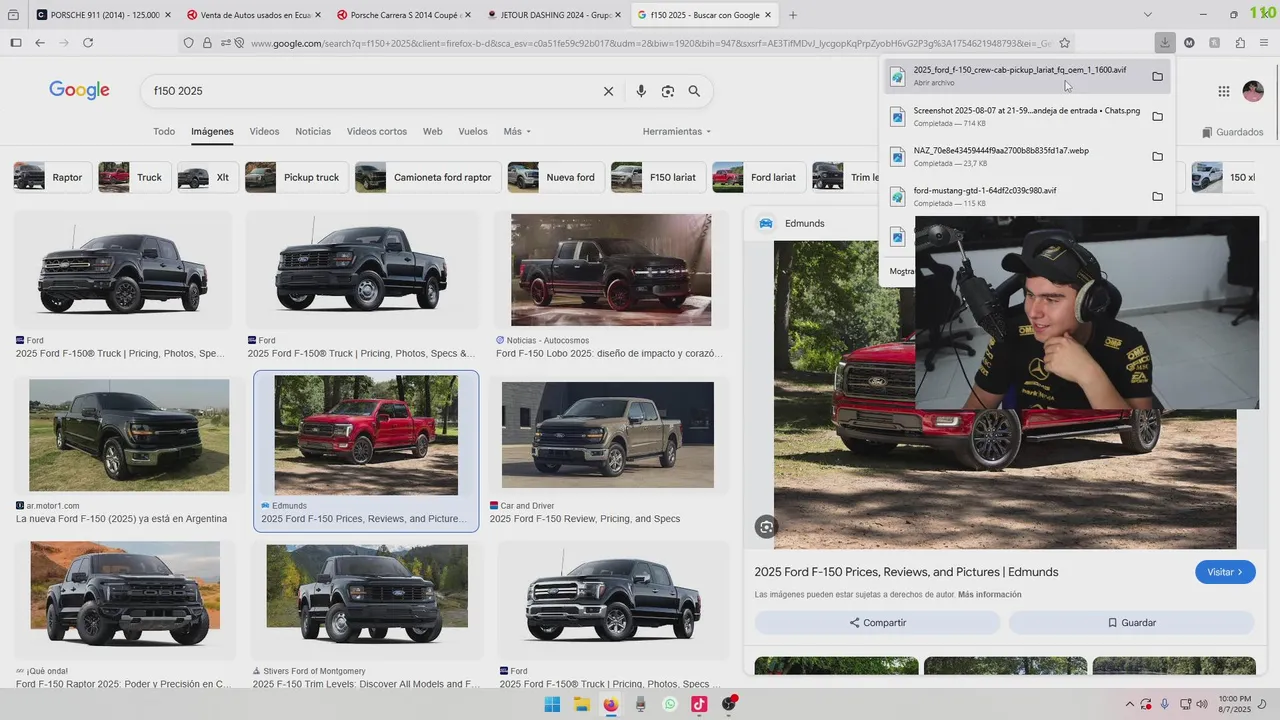
Task: Switch to JETOUR DASHING 2024 browser tab
Action: tap(552, 15)
